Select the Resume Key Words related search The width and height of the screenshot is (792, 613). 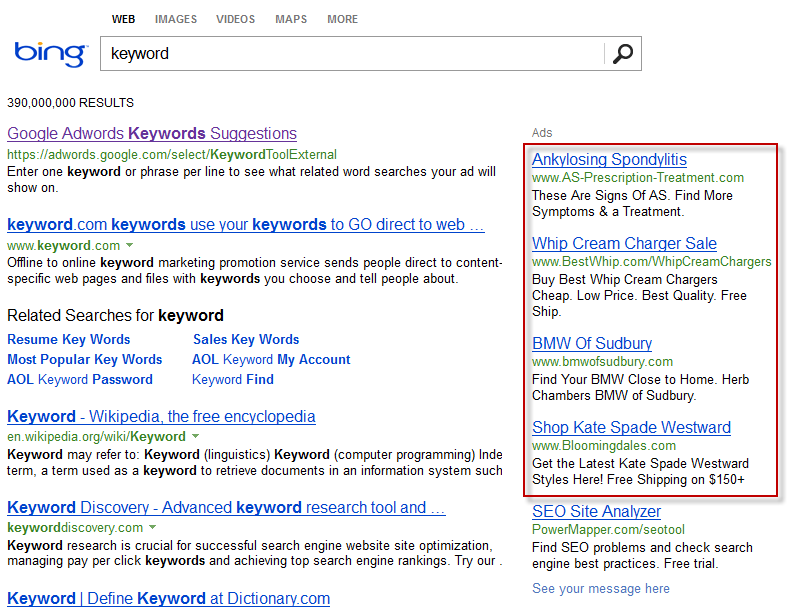[69, 339]
